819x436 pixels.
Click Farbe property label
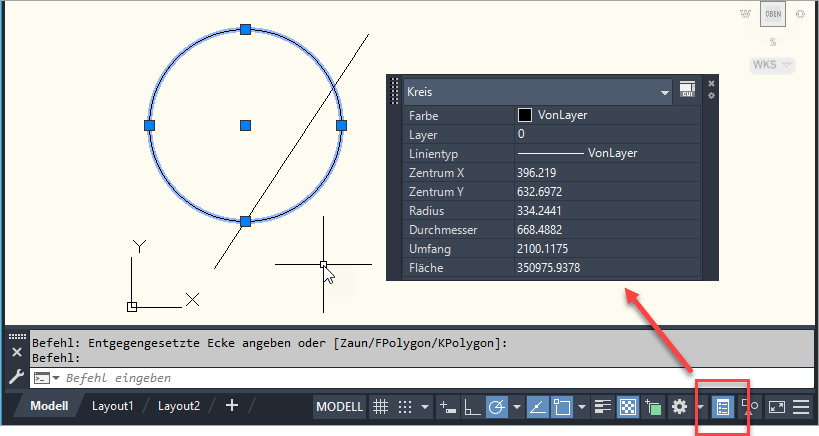(424, 116)
